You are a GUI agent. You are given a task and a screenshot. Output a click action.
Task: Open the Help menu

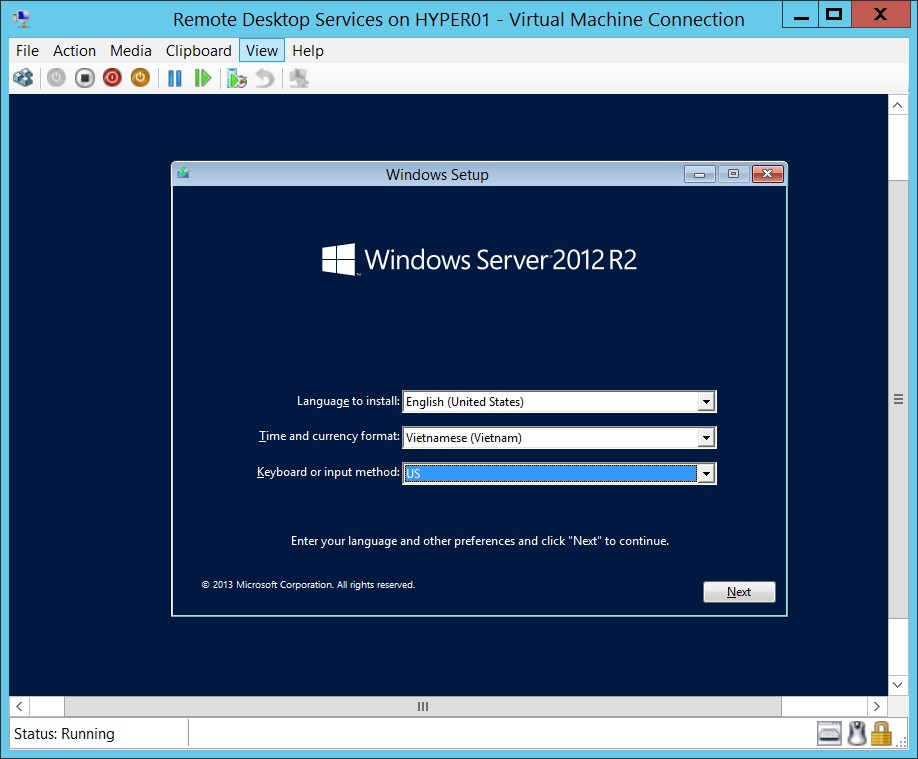click(x=308, y=51)
